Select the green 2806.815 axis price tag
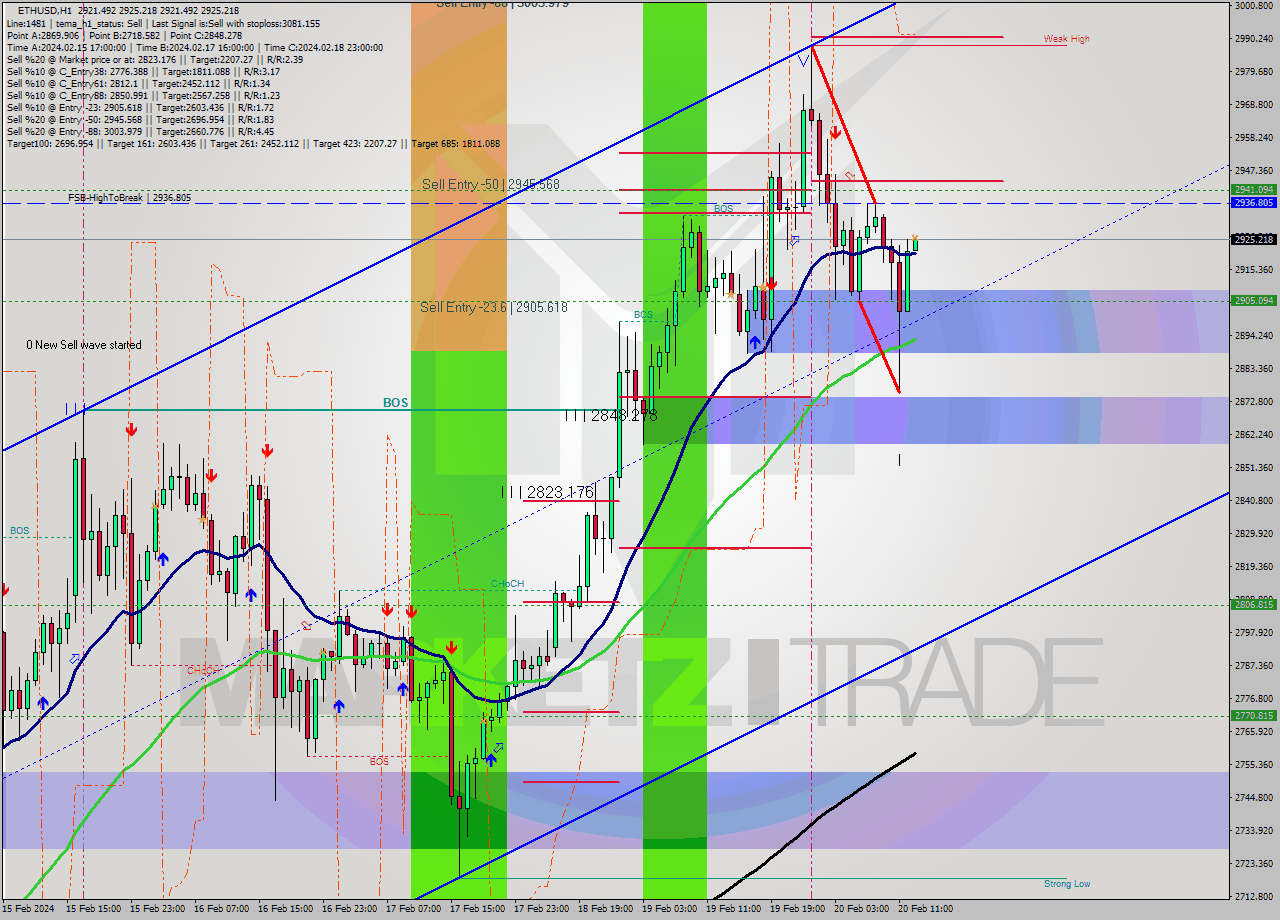The width and height of the screenshot is (1280, 920). click(x=1253, y=604)
